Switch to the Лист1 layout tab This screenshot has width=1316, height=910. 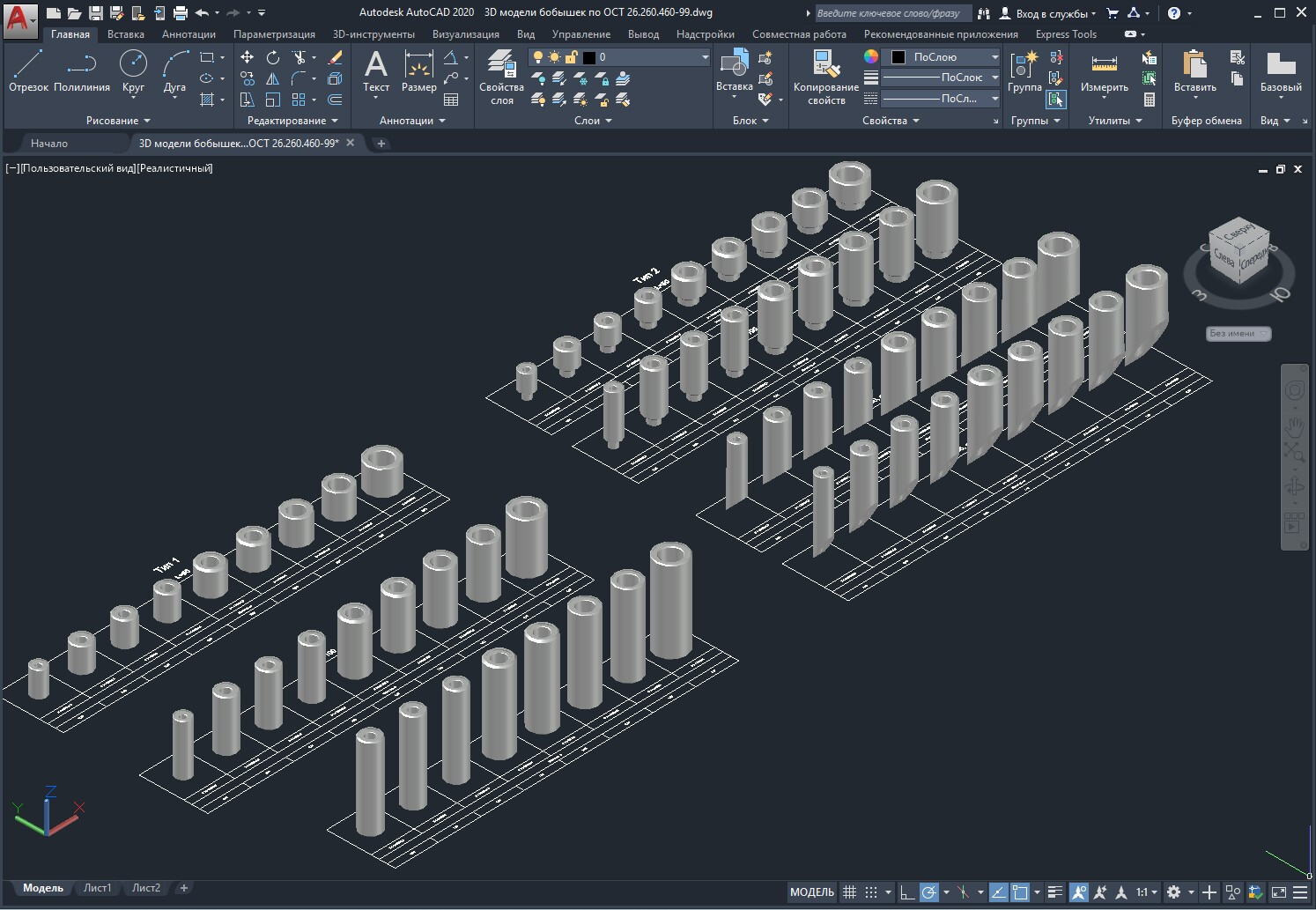coord(97,888)
